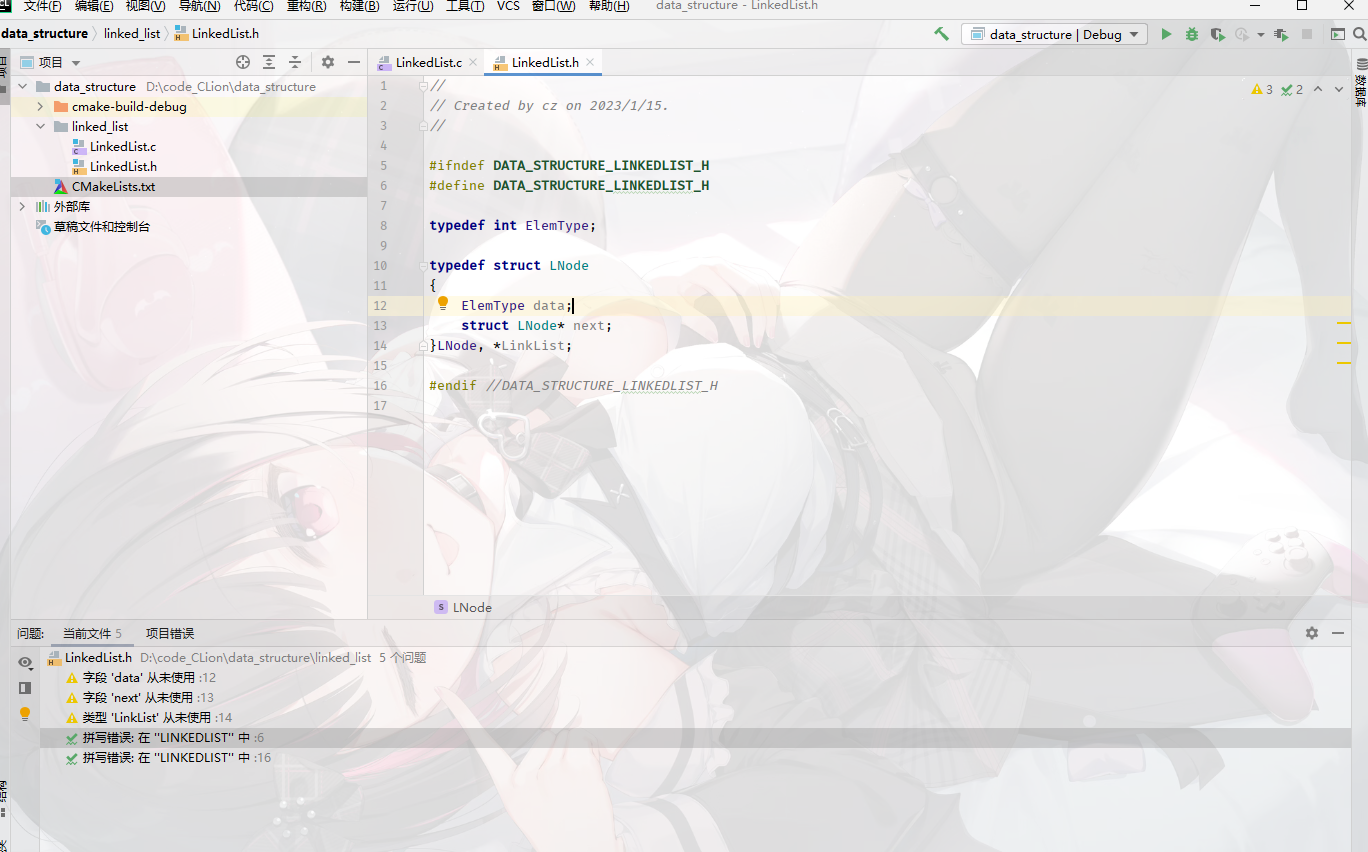Viewport: 1368px width, 852px height.
Task: Open project panel settings gear
Action: (x=328, y=62)
